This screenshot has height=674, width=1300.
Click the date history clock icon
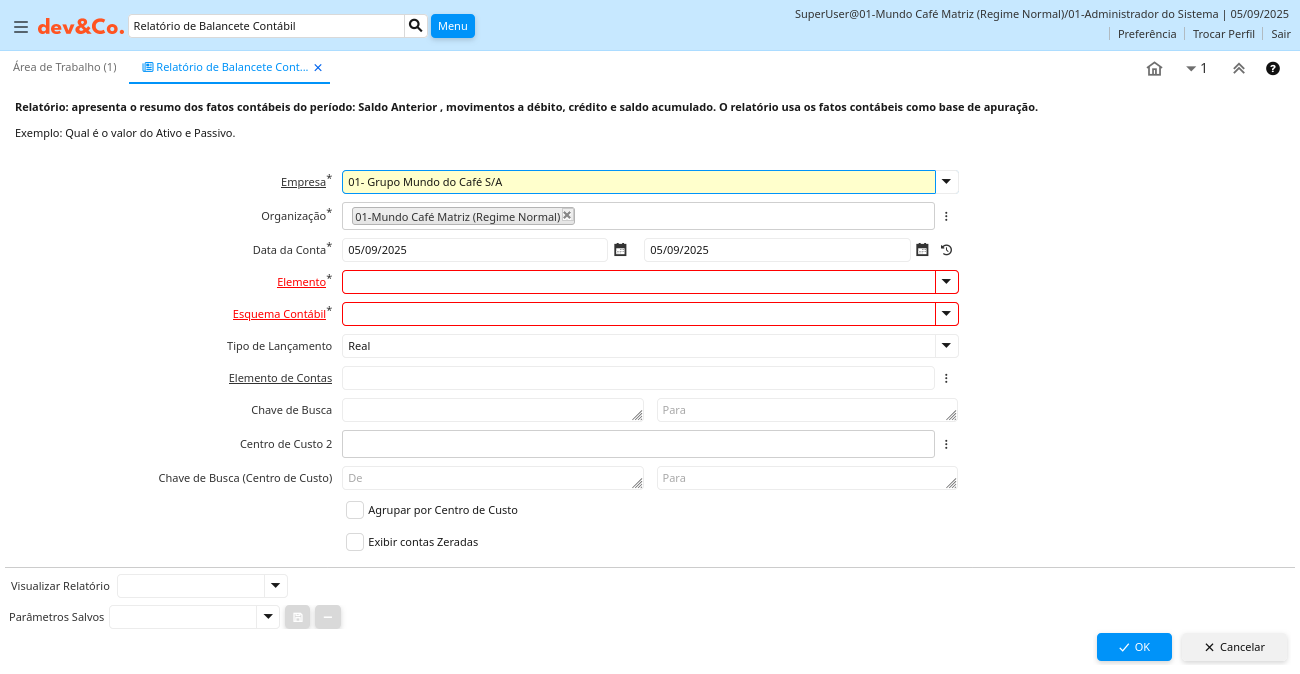tap(946, 250)
